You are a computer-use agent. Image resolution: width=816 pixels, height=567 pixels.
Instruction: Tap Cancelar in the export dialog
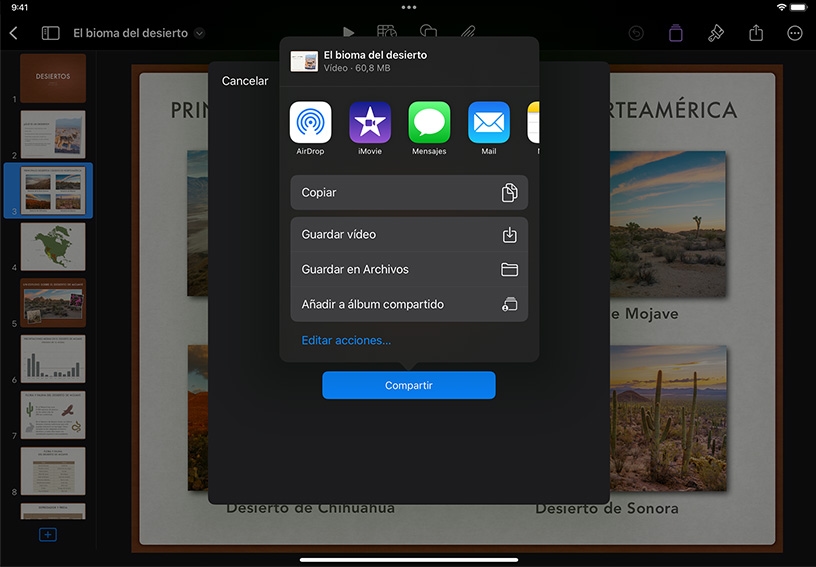tap(245, 81)
